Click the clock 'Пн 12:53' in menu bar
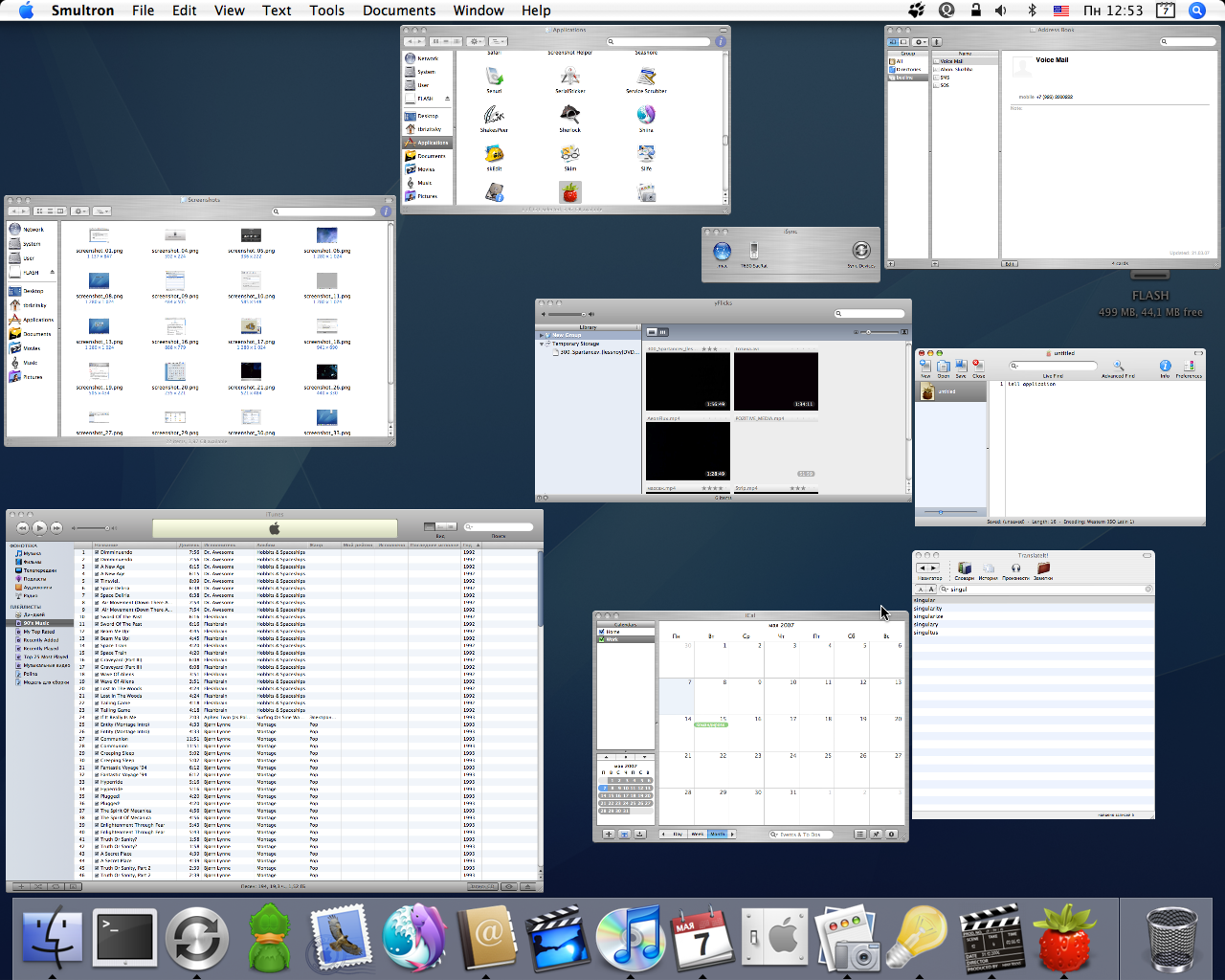 [1113, 11]
